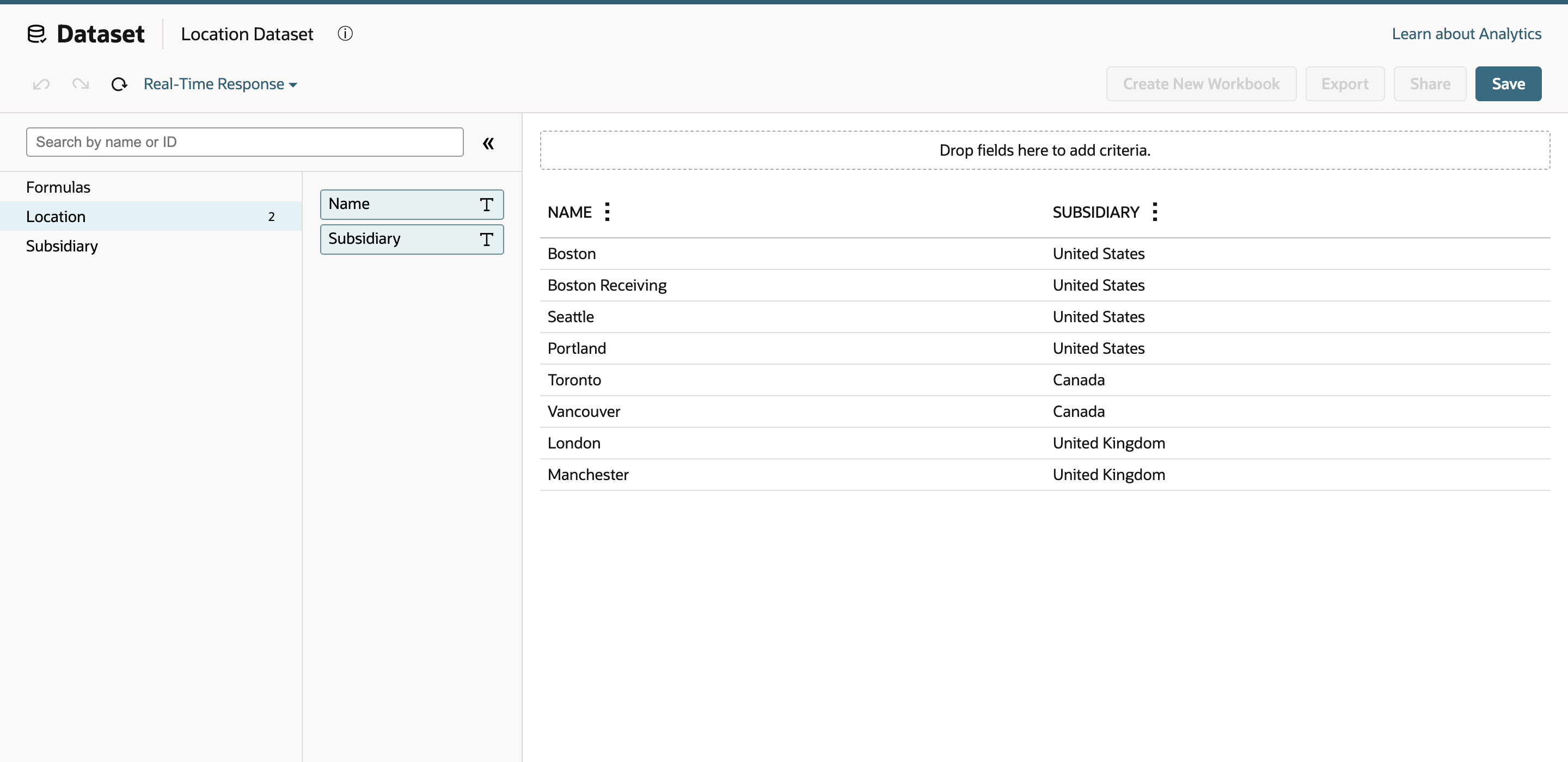The image size is (1568, 762).
Task: Click Create New Workbook button
Action: (x=1201, y=83)
